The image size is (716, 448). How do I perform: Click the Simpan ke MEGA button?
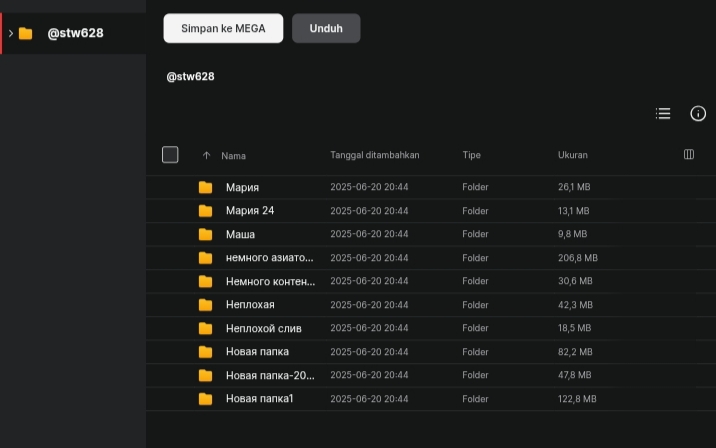223,28
